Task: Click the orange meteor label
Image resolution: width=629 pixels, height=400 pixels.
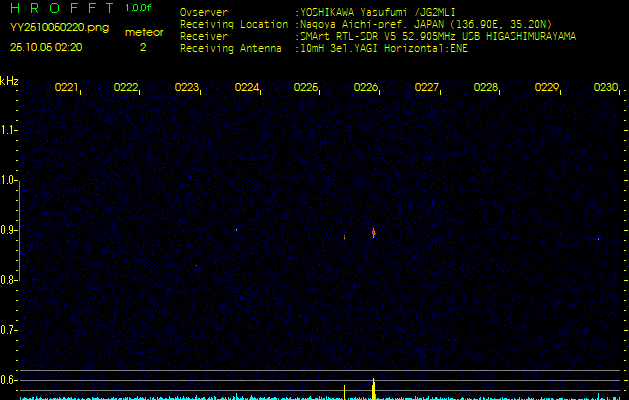Action: (x=144, y=32)
